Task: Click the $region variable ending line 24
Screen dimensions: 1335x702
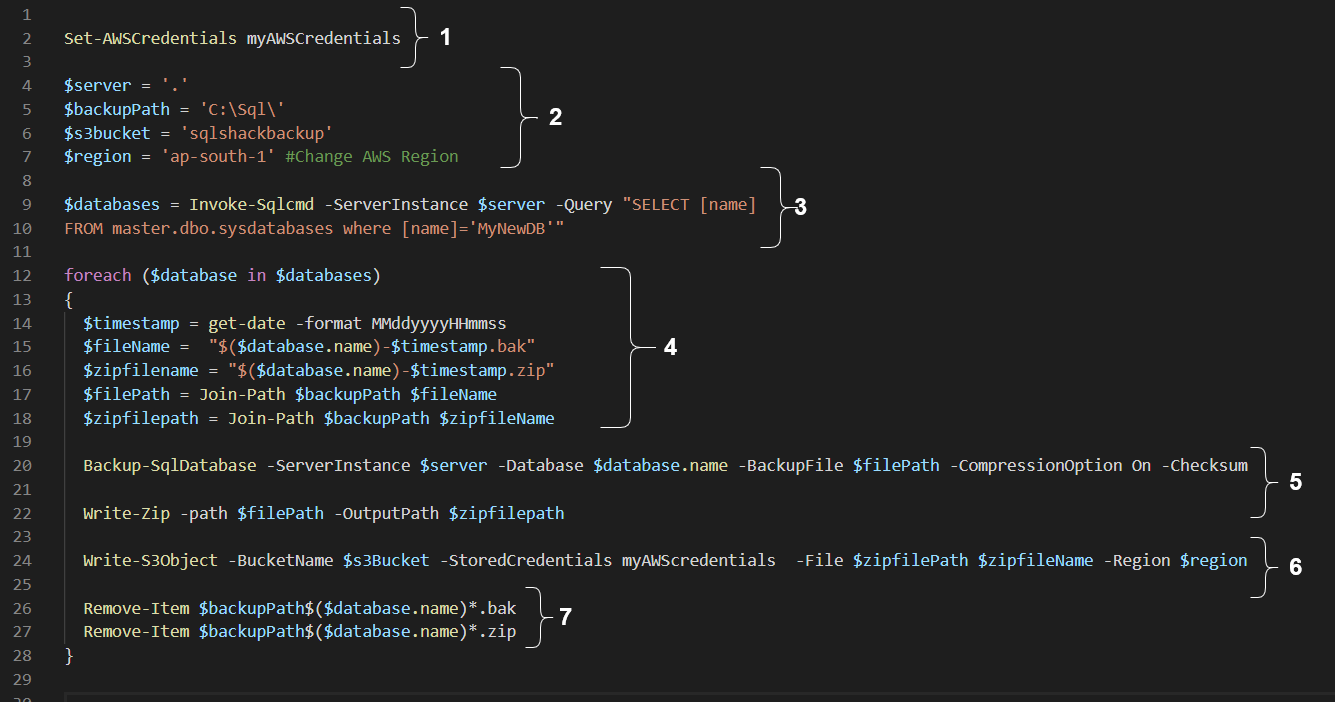Action: pyautogui.click(x=1213, y=560)
